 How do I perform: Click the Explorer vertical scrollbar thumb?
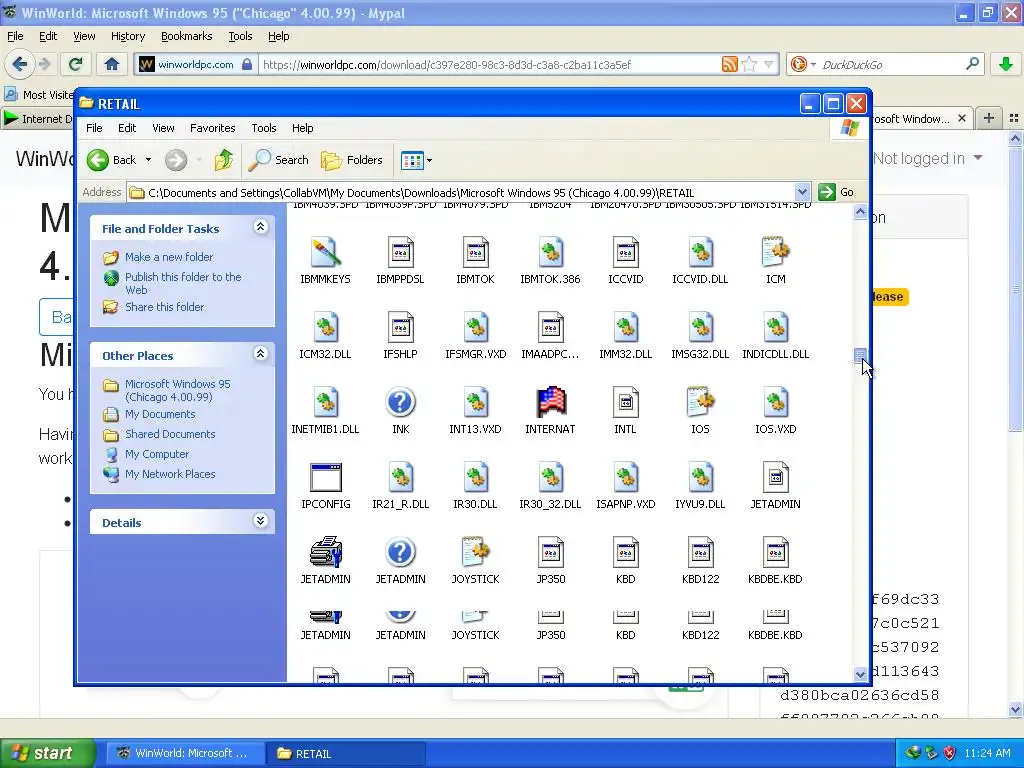point(860,355)
